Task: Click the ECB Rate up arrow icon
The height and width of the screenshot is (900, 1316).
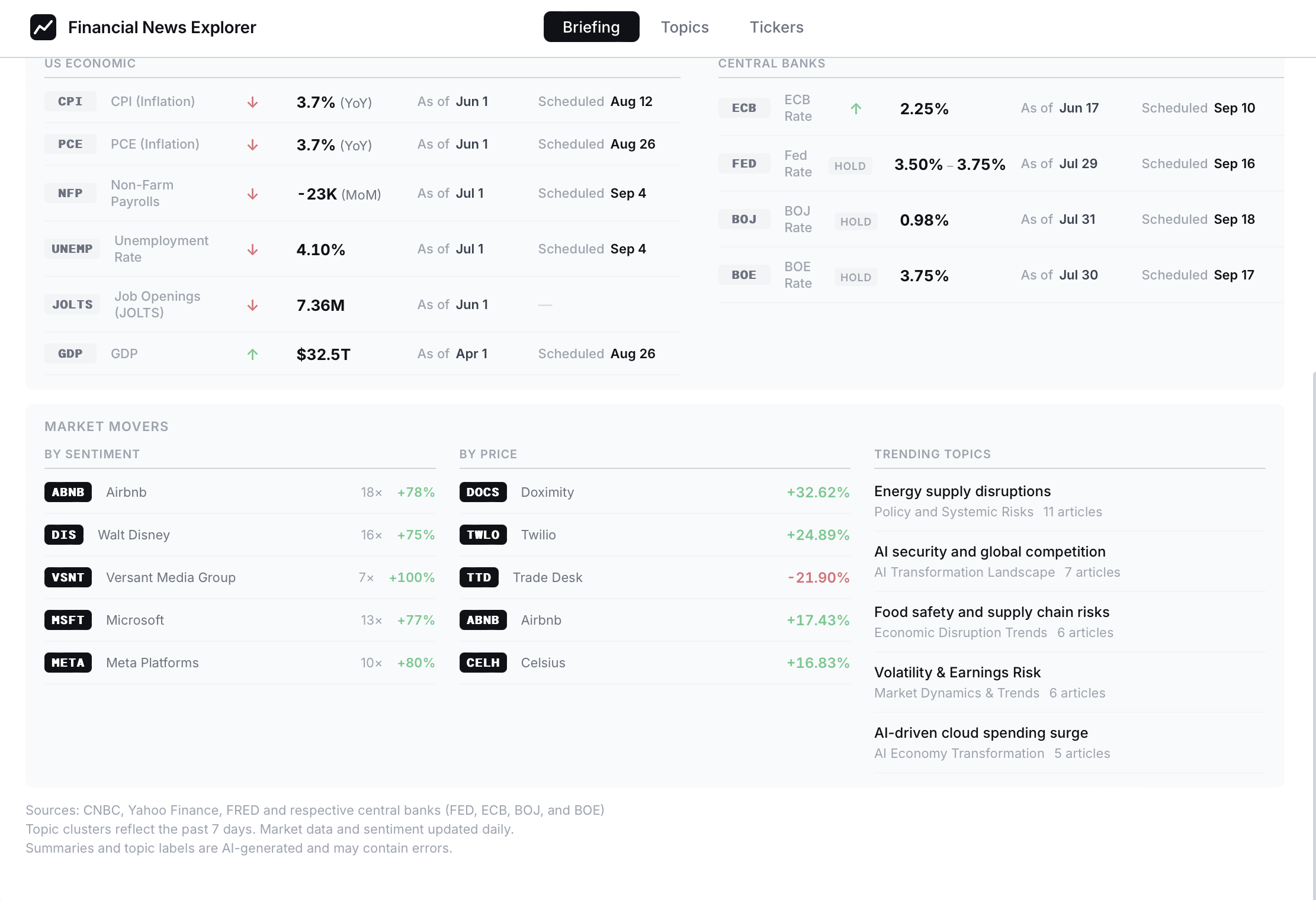Action: pyautogui.click(x=856, y=109)
